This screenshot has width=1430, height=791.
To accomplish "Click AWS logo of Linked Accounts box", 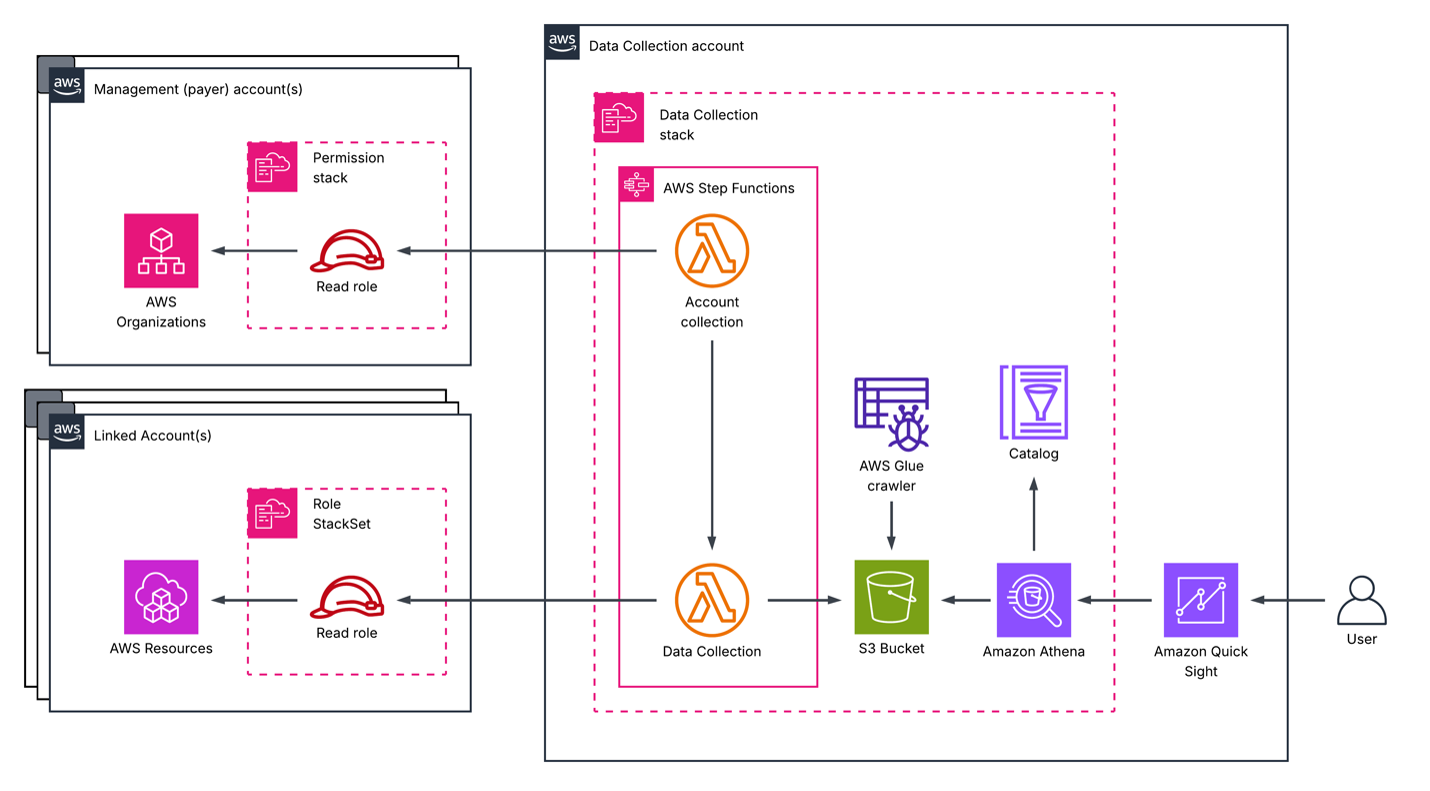I will point(67,432).
